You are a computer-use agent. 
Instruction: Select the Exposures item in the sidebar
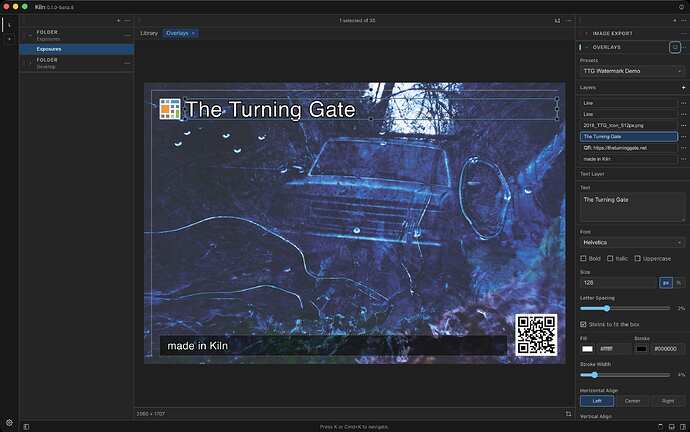[x=77, y=49]
